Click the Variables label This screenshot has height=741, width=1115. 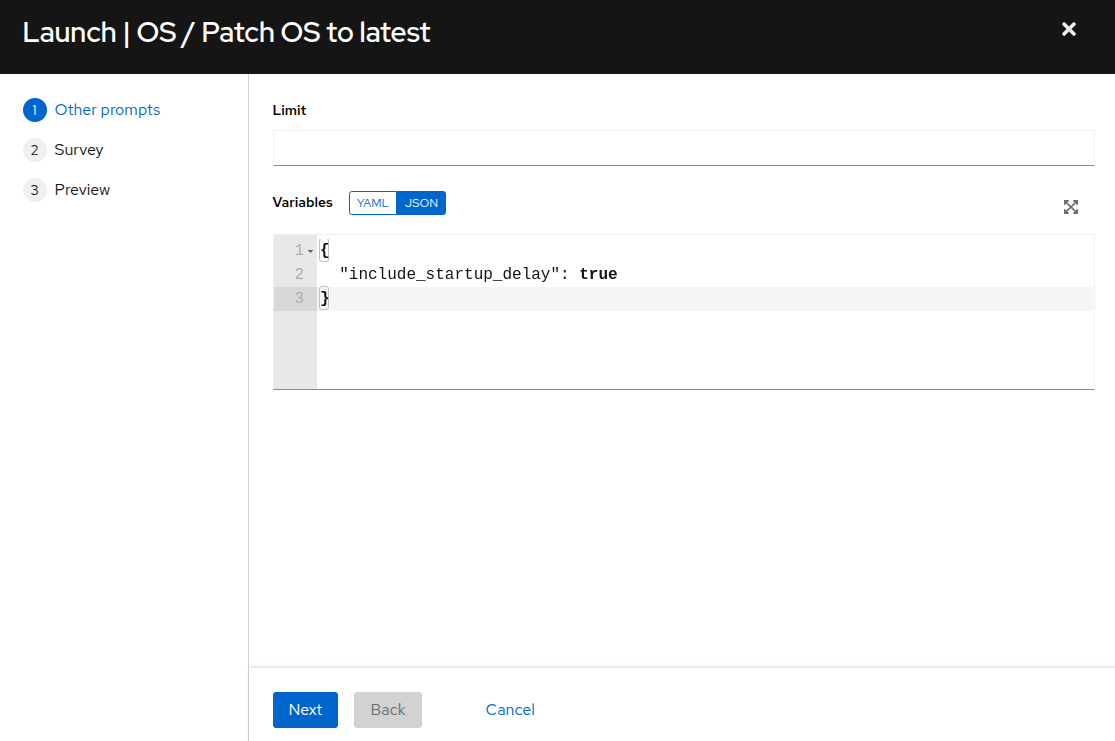(x=302, y=202)
